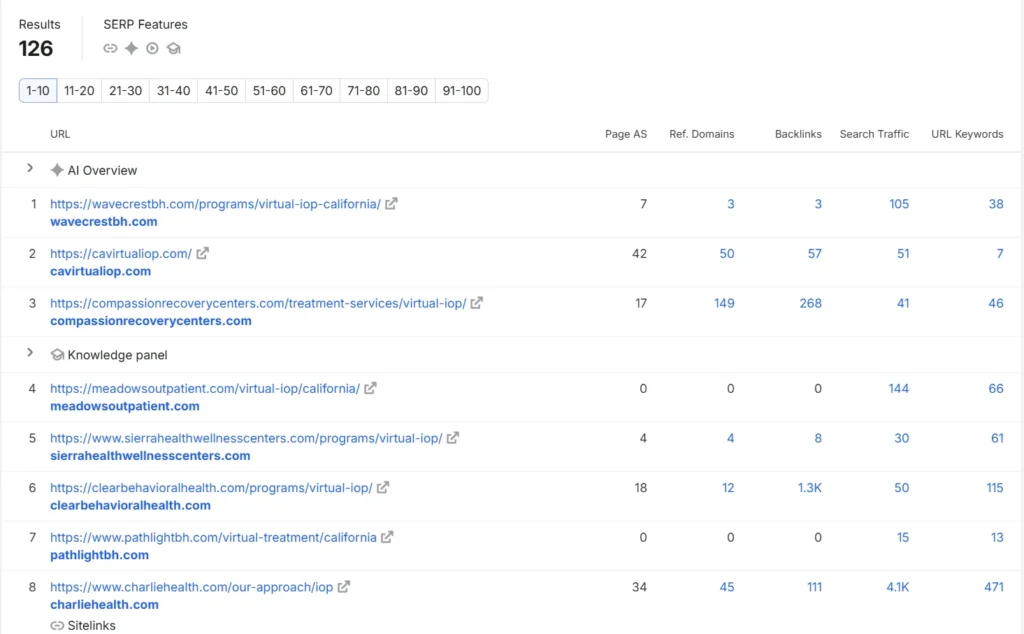Viewport: 1024px width, 634px height.
Task: Switch to results 21-30
Action: coord(125,91)
